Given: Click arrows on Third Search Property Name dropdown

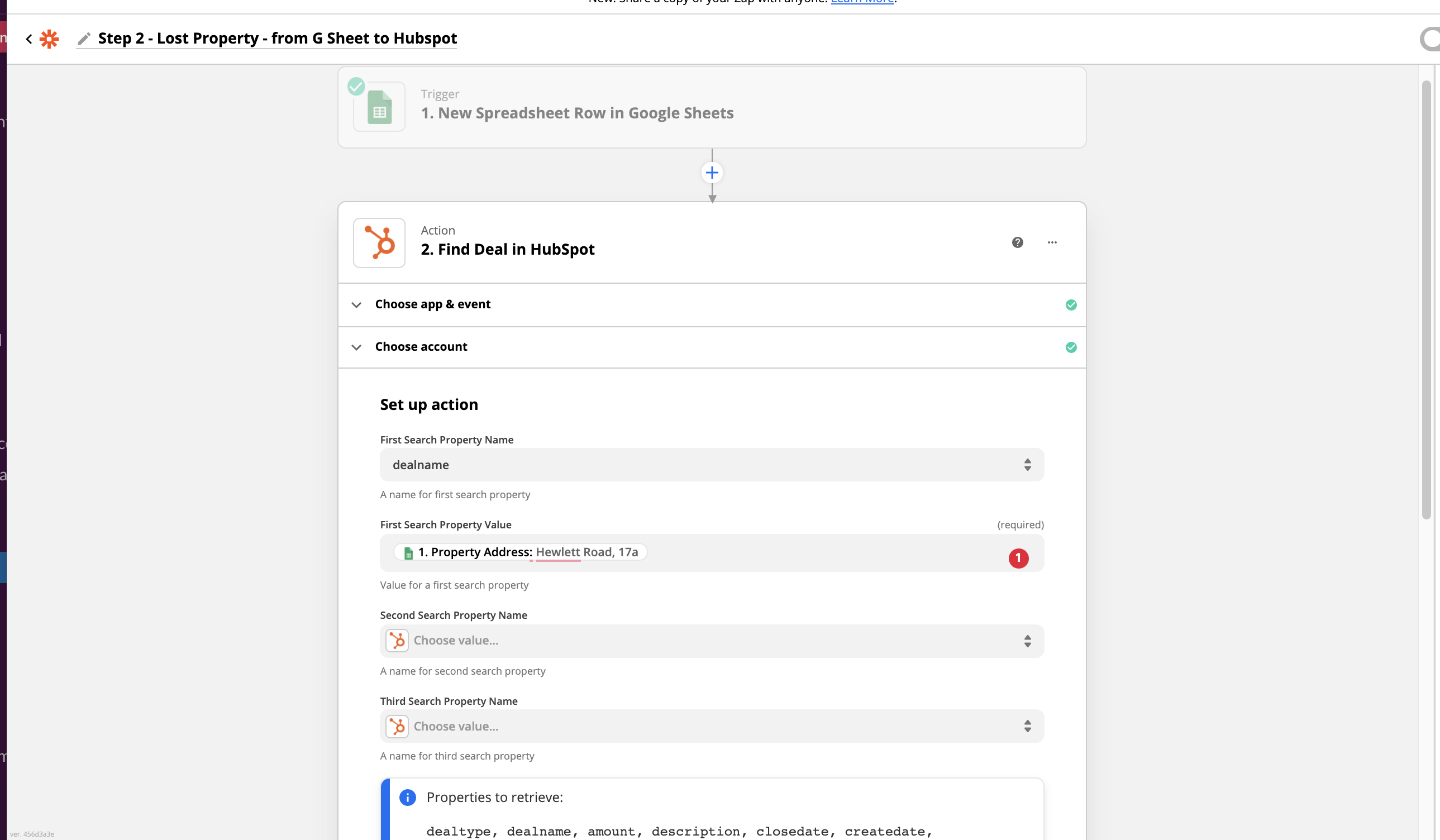Looking at the screenshot, I should (1027, 726).
